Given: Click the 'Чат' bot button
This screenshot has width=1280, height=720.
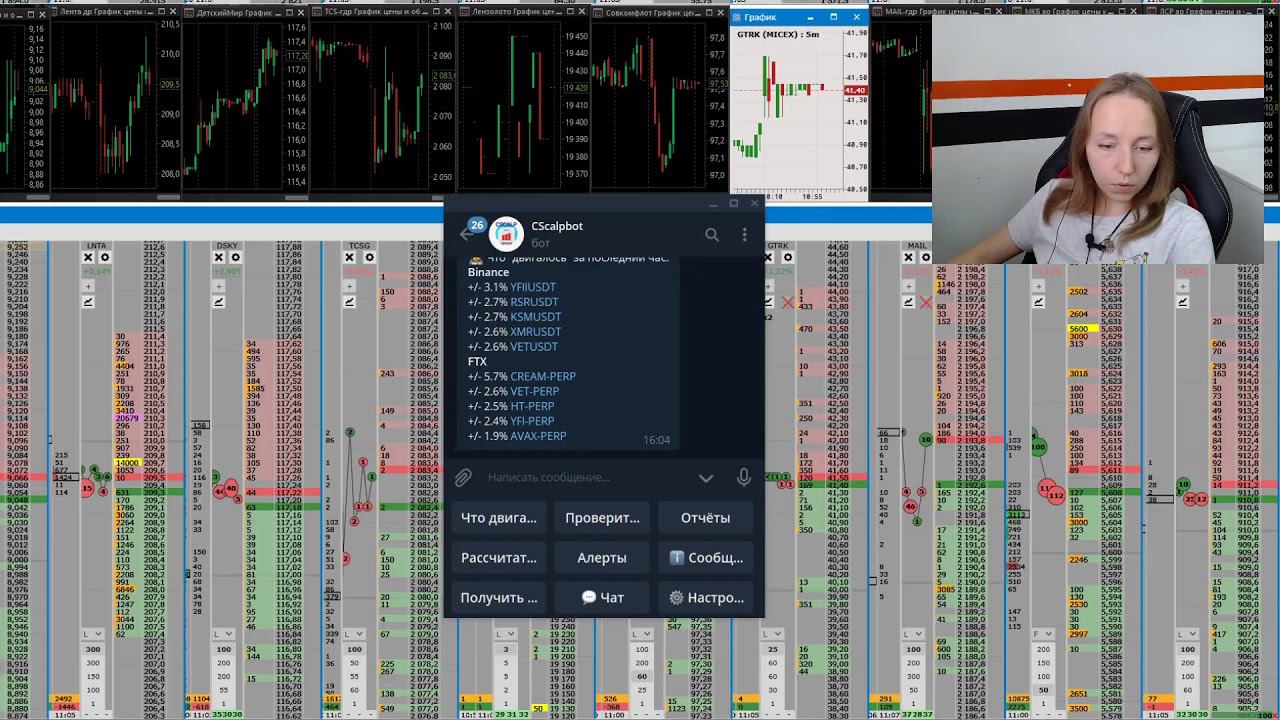Looking at the screenshot, I should [602, 598].
